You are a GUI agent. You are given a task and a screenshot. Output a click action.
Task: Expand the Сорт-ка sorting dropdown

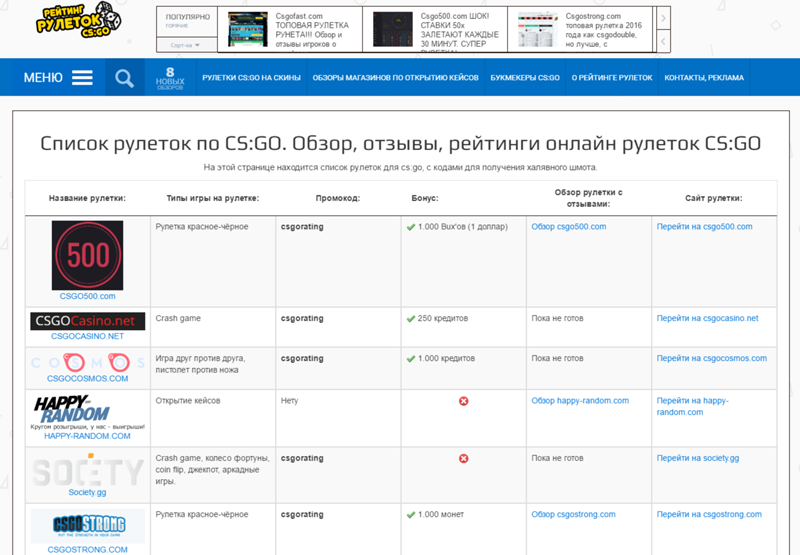tap(186, 45)
